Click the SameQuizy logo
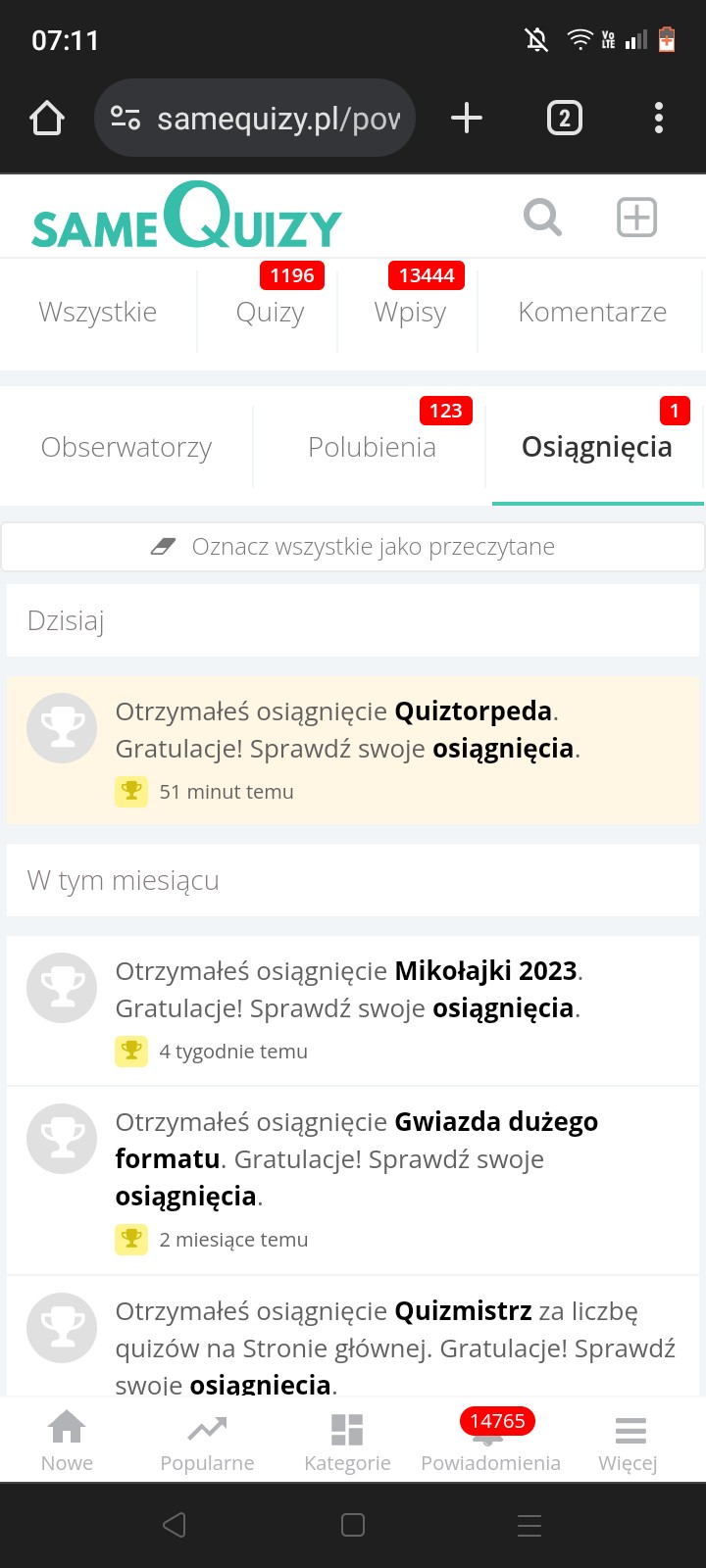Viewport: 706px width, 1568px height. click(x=186, y=218)
